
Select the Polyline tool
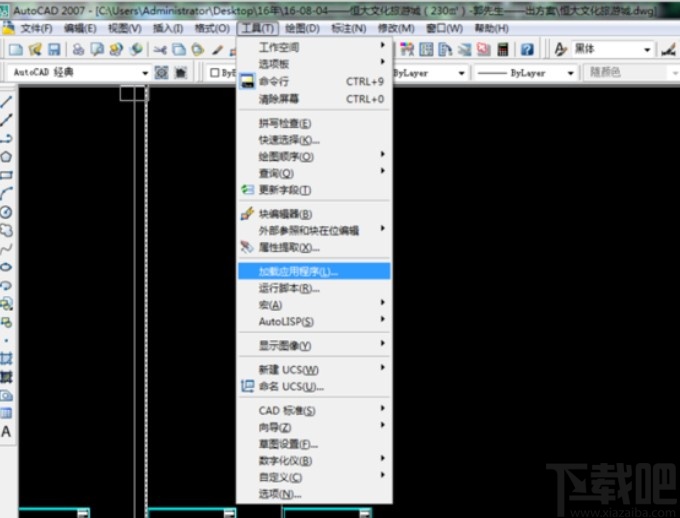pyautogui.click(x=7, y=138)
